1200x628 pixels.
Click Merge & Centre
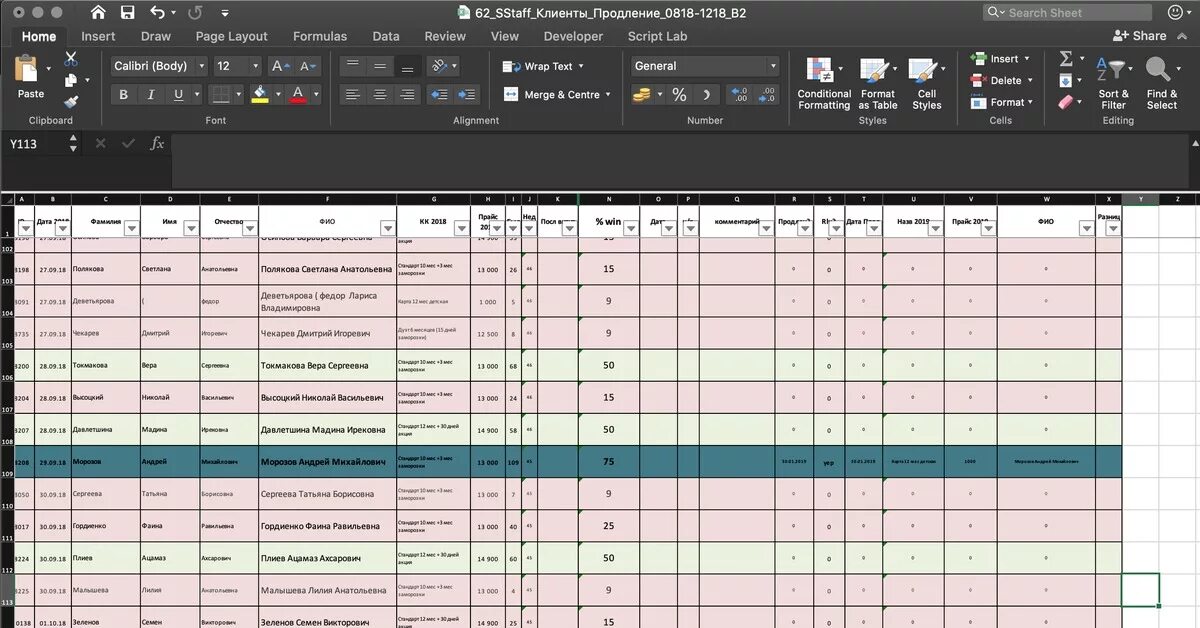click(552, 95)
